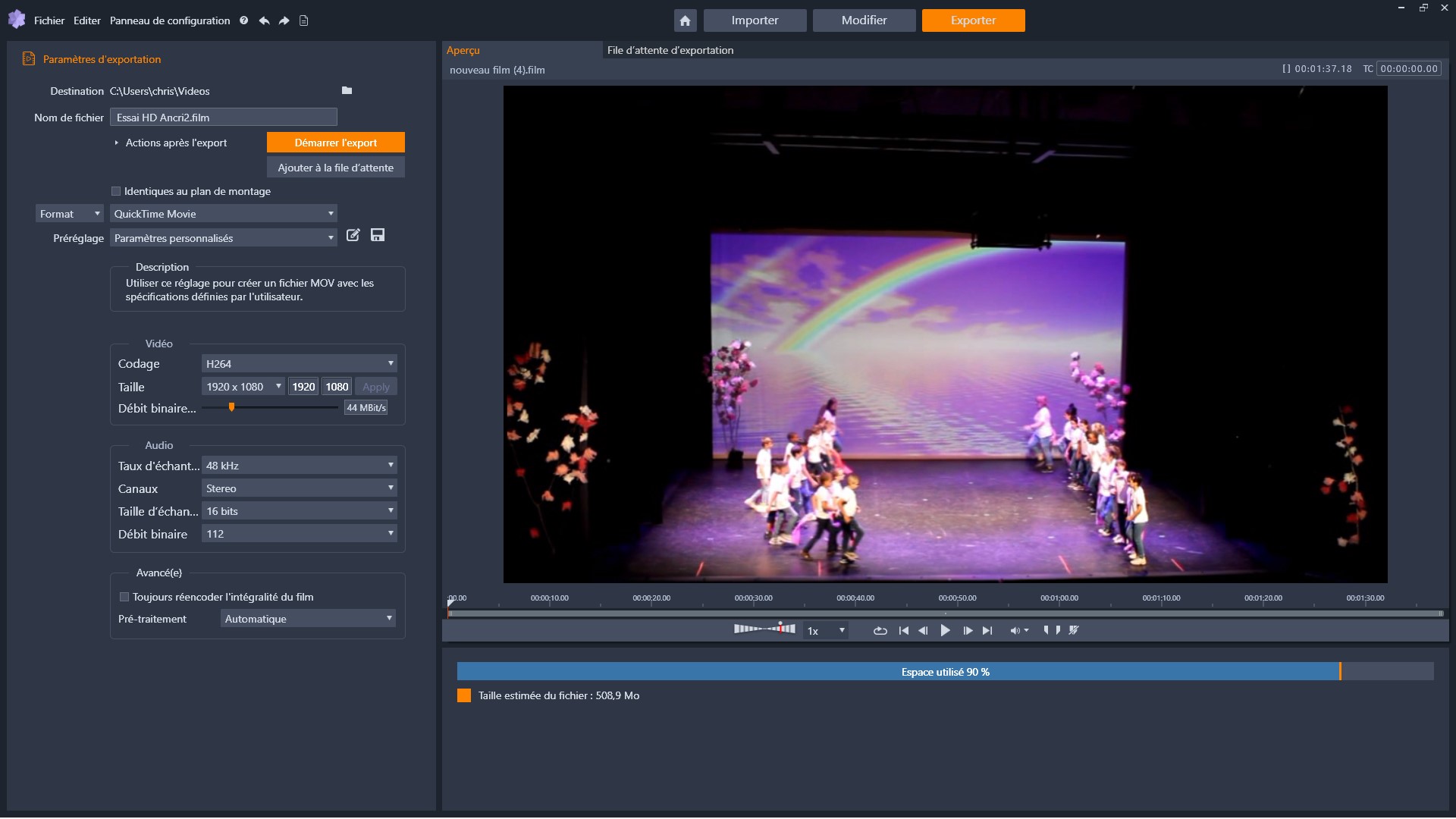The image size is (1456, 819).
Task: Browse destination folder icon
Action: 347,91
